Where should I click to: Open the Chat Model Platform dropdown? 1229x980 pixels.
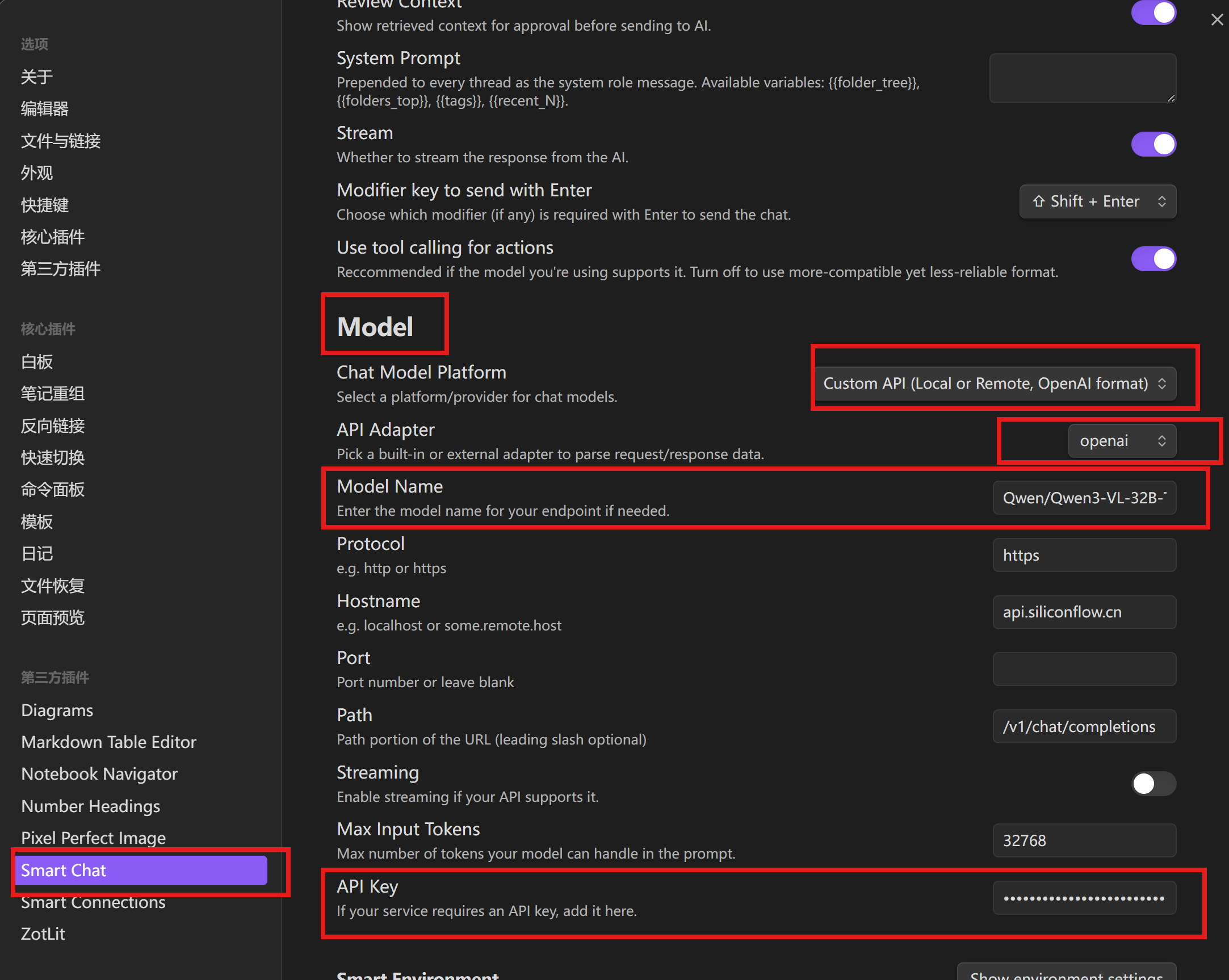(x=995, y=384)
